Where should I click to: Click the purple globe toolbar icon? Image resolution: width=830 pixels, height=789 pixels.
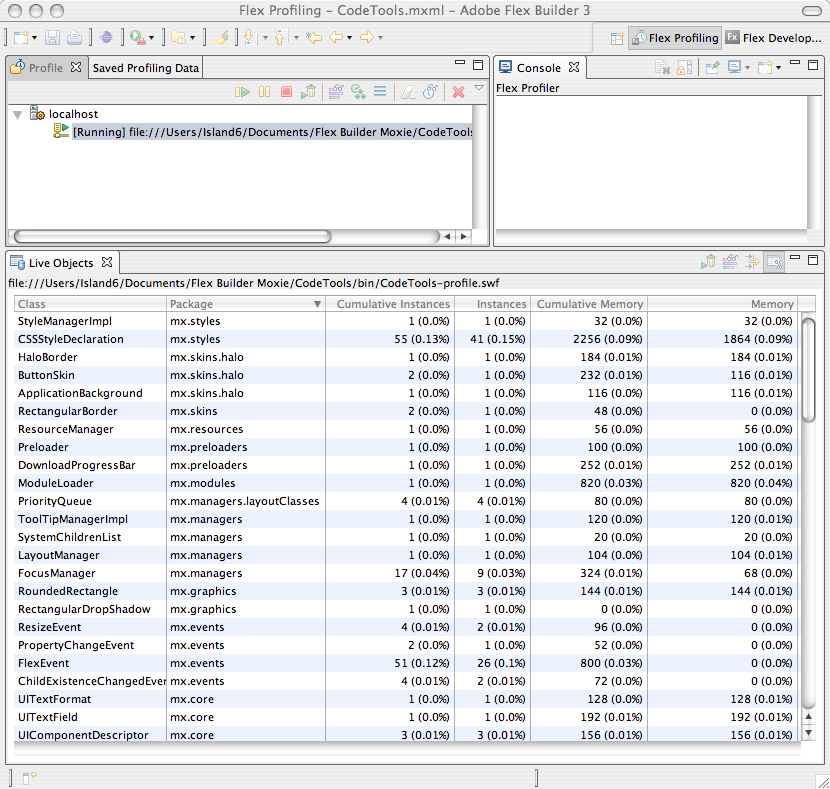[x=106, y=38]
